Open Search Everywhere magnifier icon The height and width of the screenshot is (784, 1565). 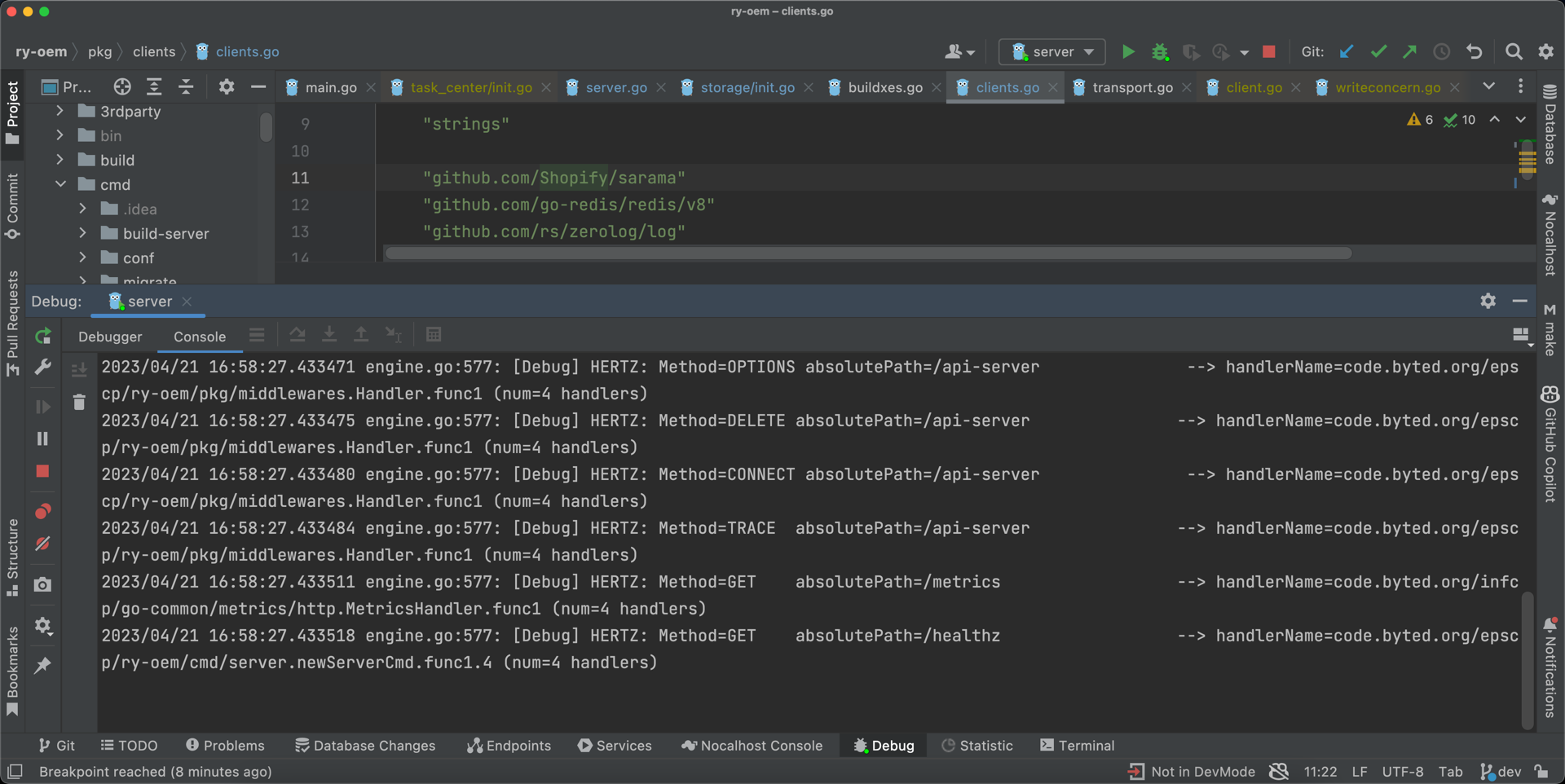coord(1514,52)
